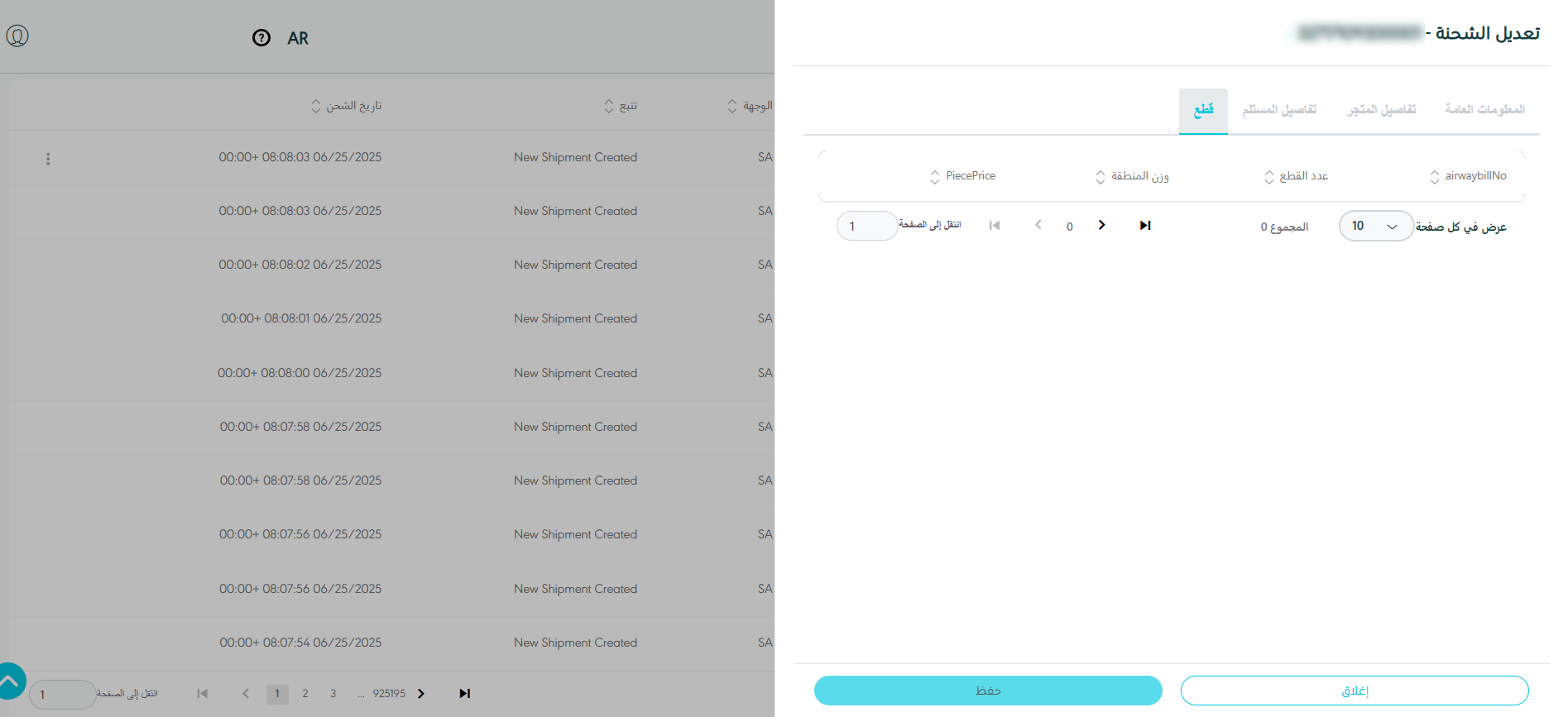
Task: Open the user profile icon
Action: (x=17, y=36)
